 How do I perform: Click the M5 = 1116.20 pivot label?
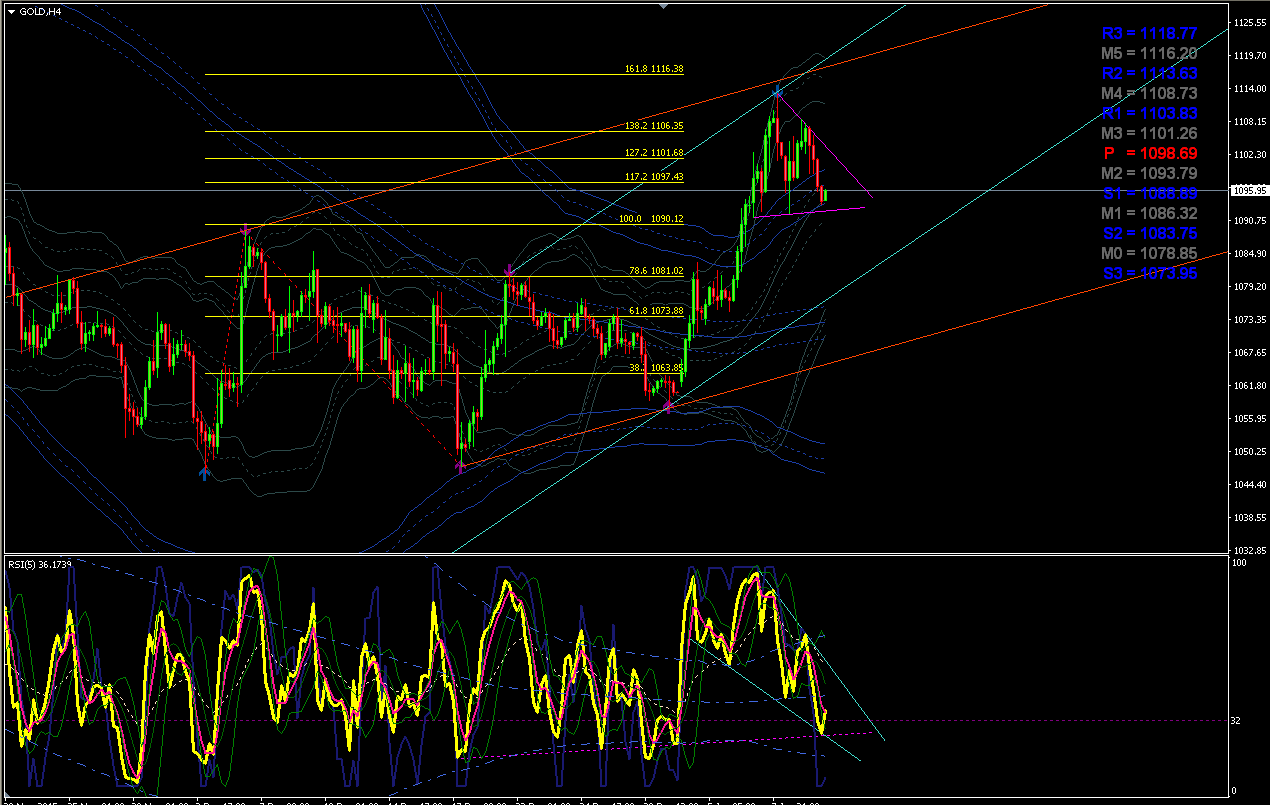tap(1149, 54)
